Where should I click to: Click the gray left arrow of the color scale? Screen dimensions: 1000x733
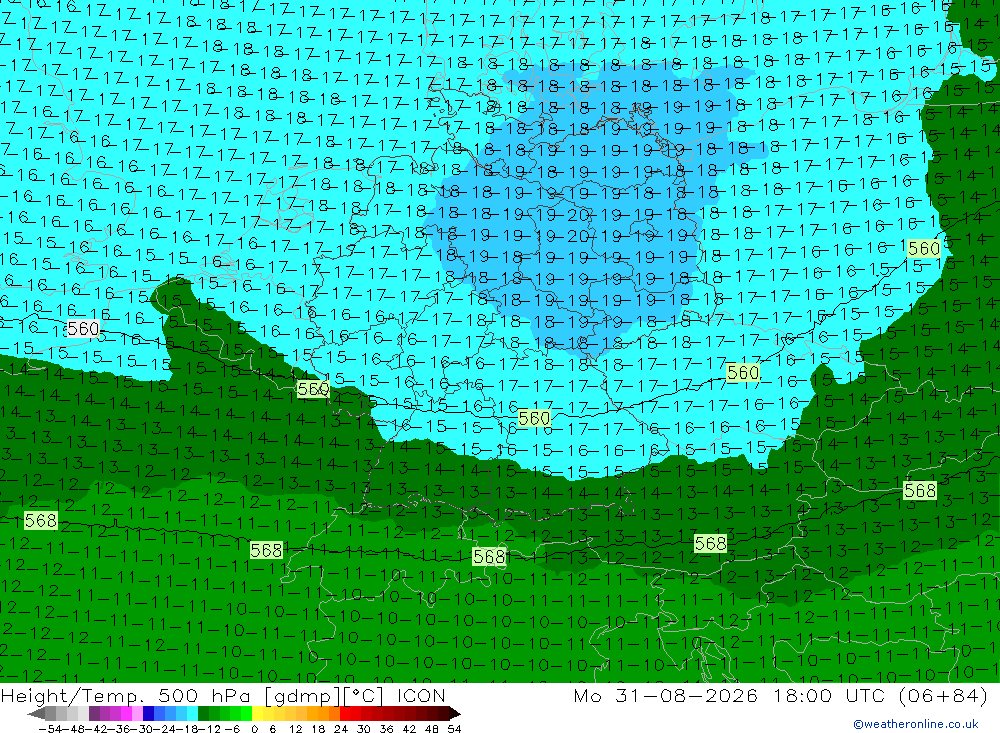click(x=36, y=714)
